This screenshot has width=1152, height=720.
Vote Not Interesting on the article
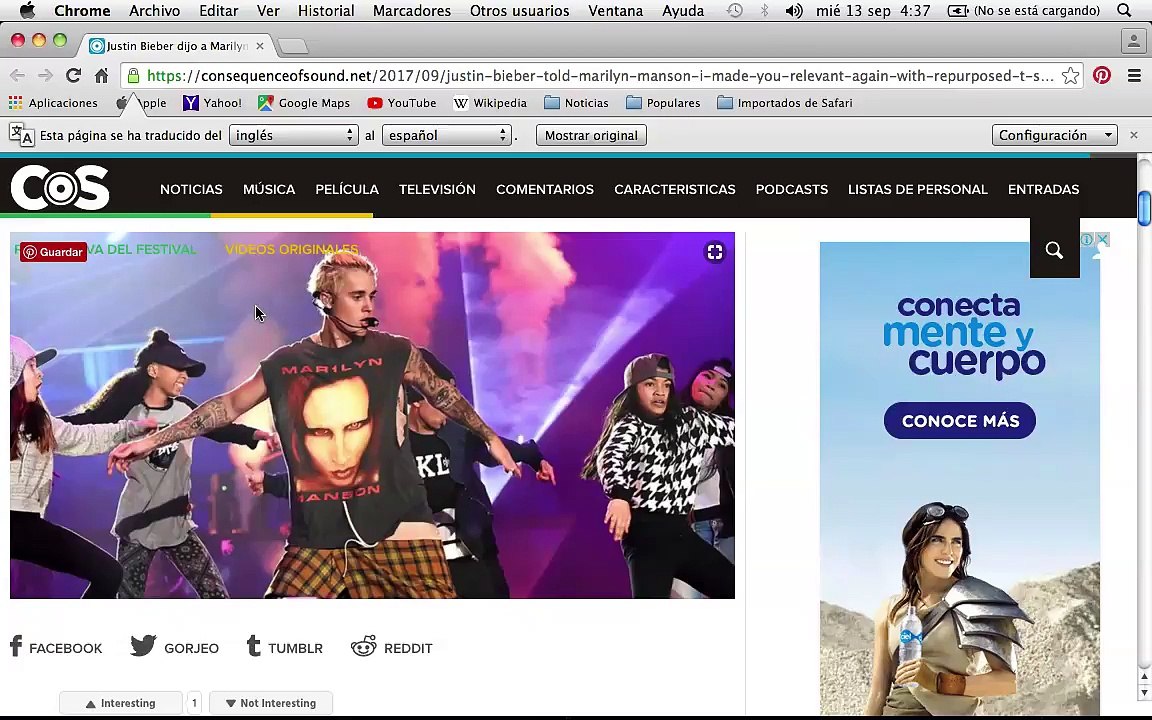tap(271, 703)
